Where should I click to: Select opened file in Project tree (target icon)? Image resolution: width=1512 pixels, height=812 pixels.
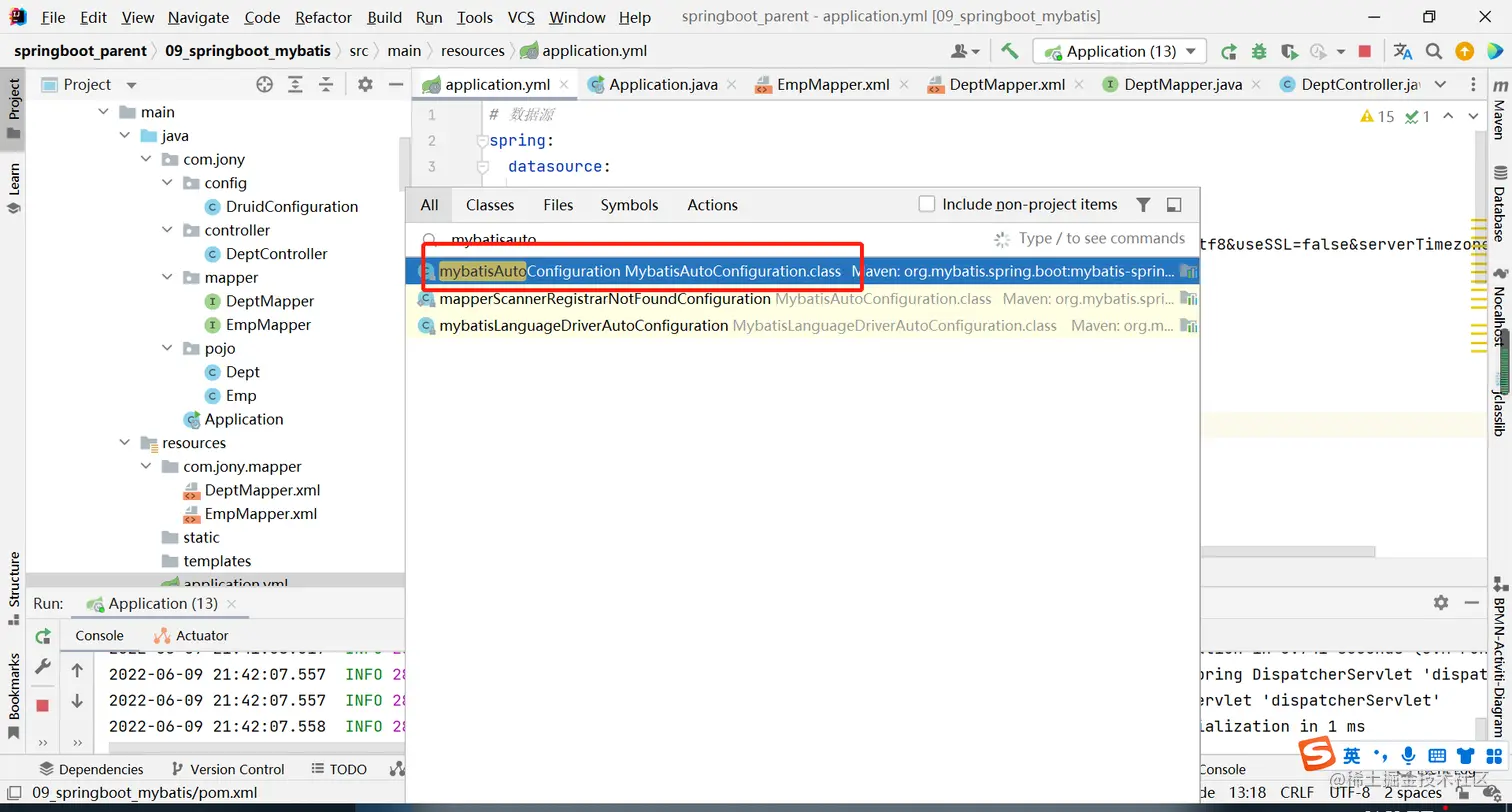coord(264,85)
